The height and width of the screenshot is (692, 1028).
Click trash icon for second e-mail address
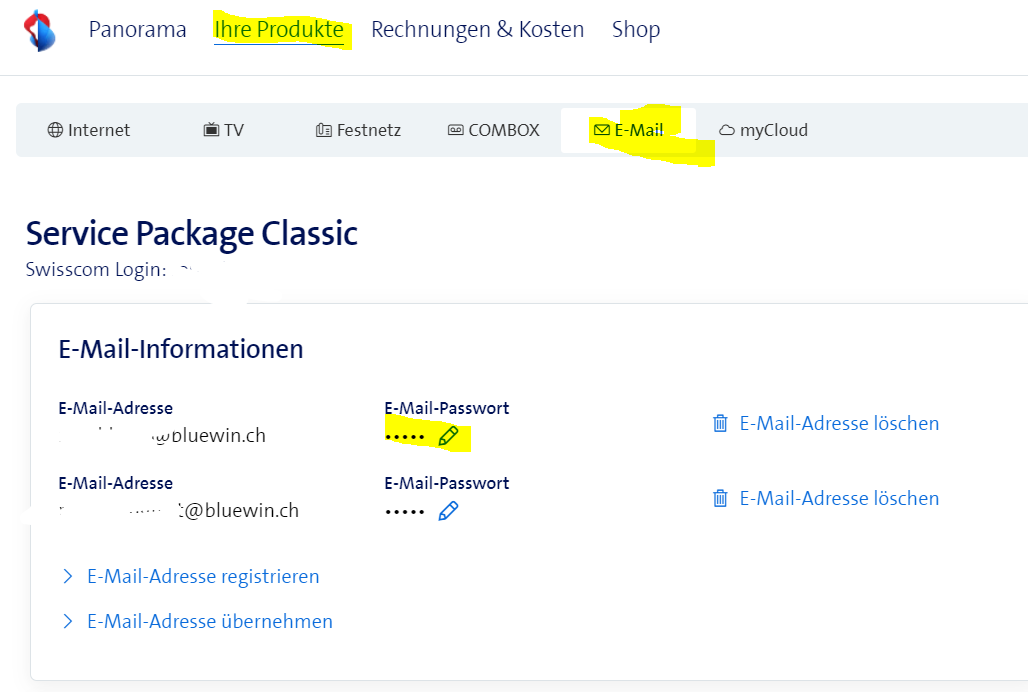click(x=720, y=498)
